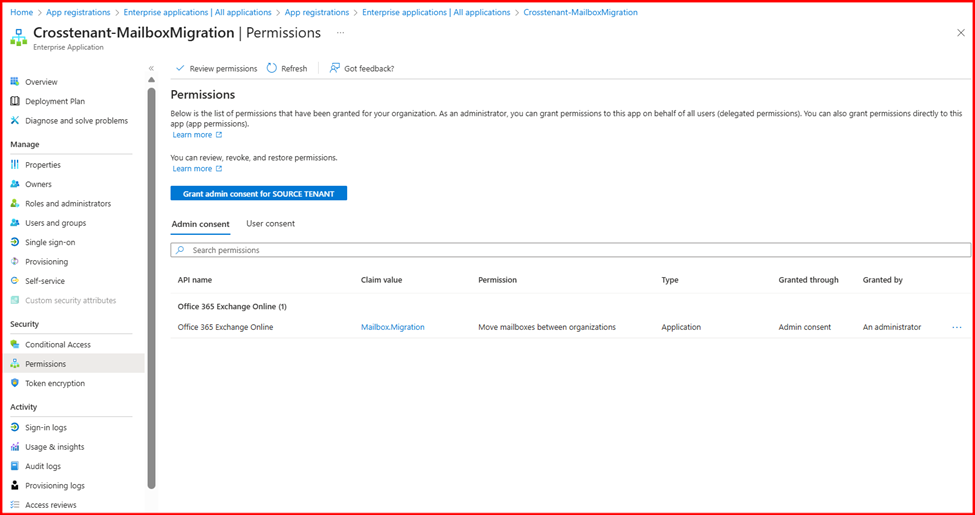Open Overview in the sidebar
The image size is (975, 515).
pos(41,82)
